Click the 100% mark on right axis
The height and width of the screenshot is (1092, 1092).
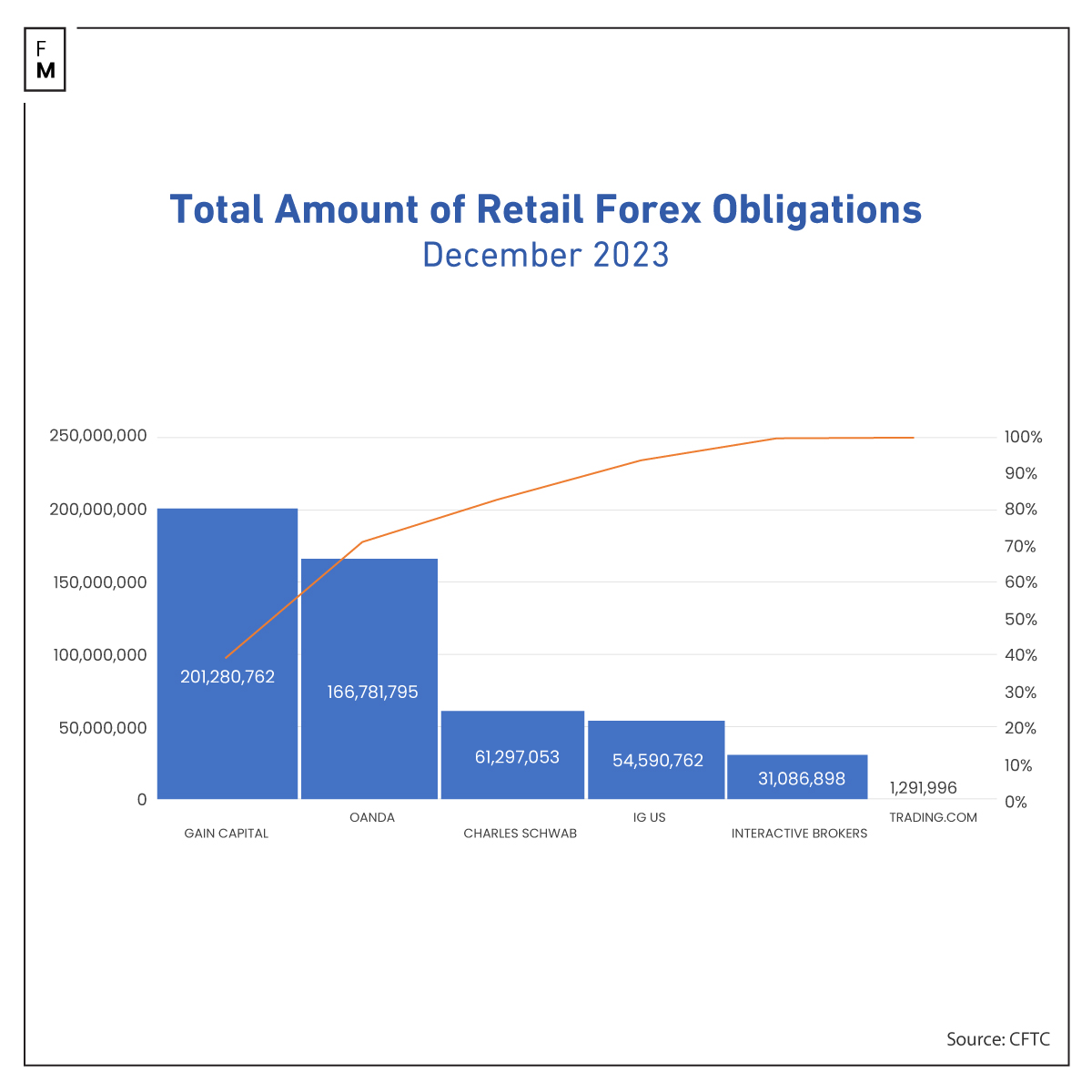(1023, 438)
